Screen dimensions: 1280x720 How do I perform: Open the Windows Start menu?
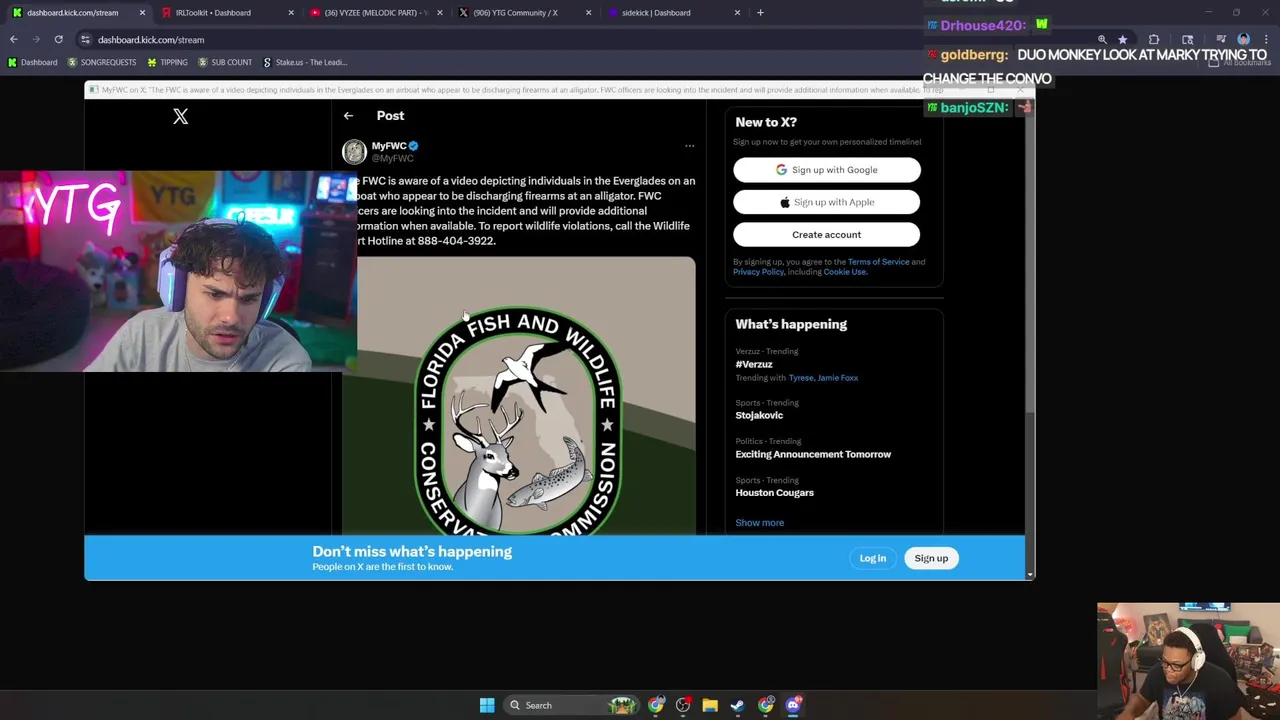click(x=487, y=705)
